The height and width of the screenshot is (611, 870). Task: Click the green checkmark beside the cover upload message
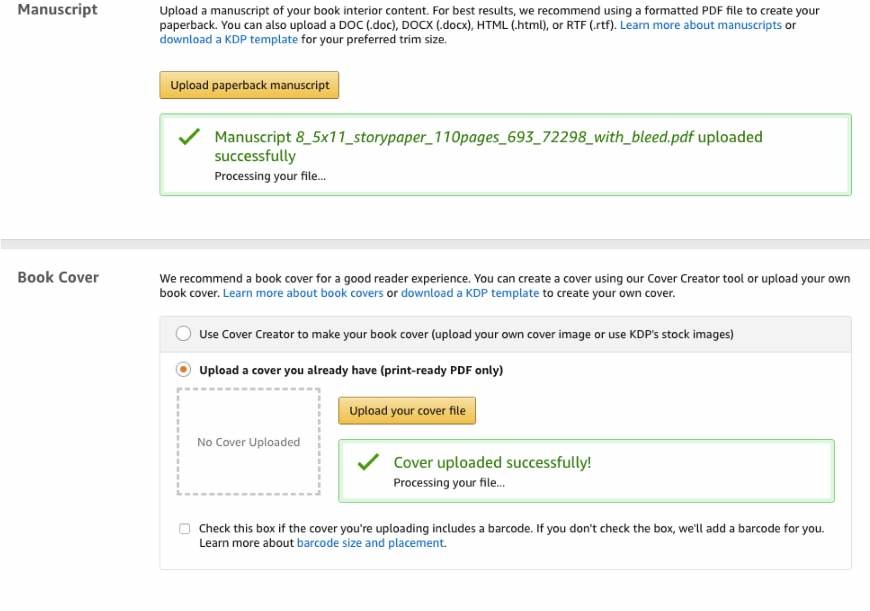click(x=368, y=462)
